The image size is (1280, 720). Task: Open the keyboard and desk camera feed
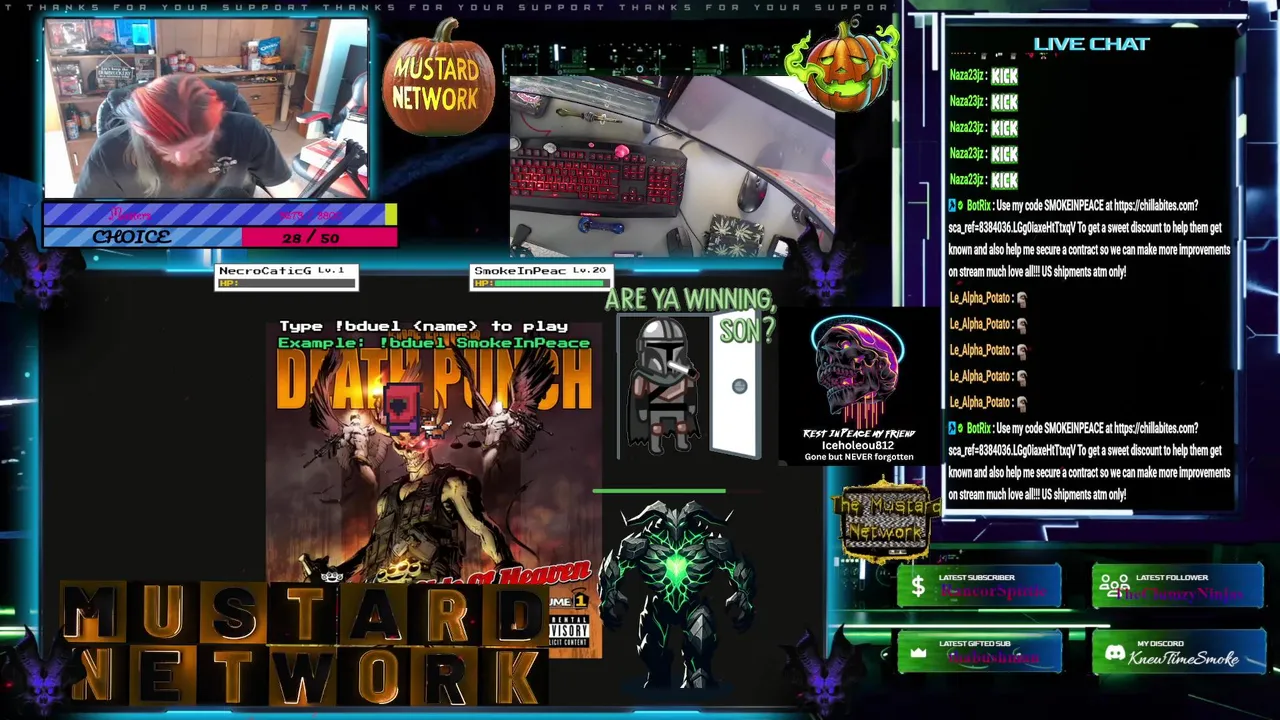672,167
